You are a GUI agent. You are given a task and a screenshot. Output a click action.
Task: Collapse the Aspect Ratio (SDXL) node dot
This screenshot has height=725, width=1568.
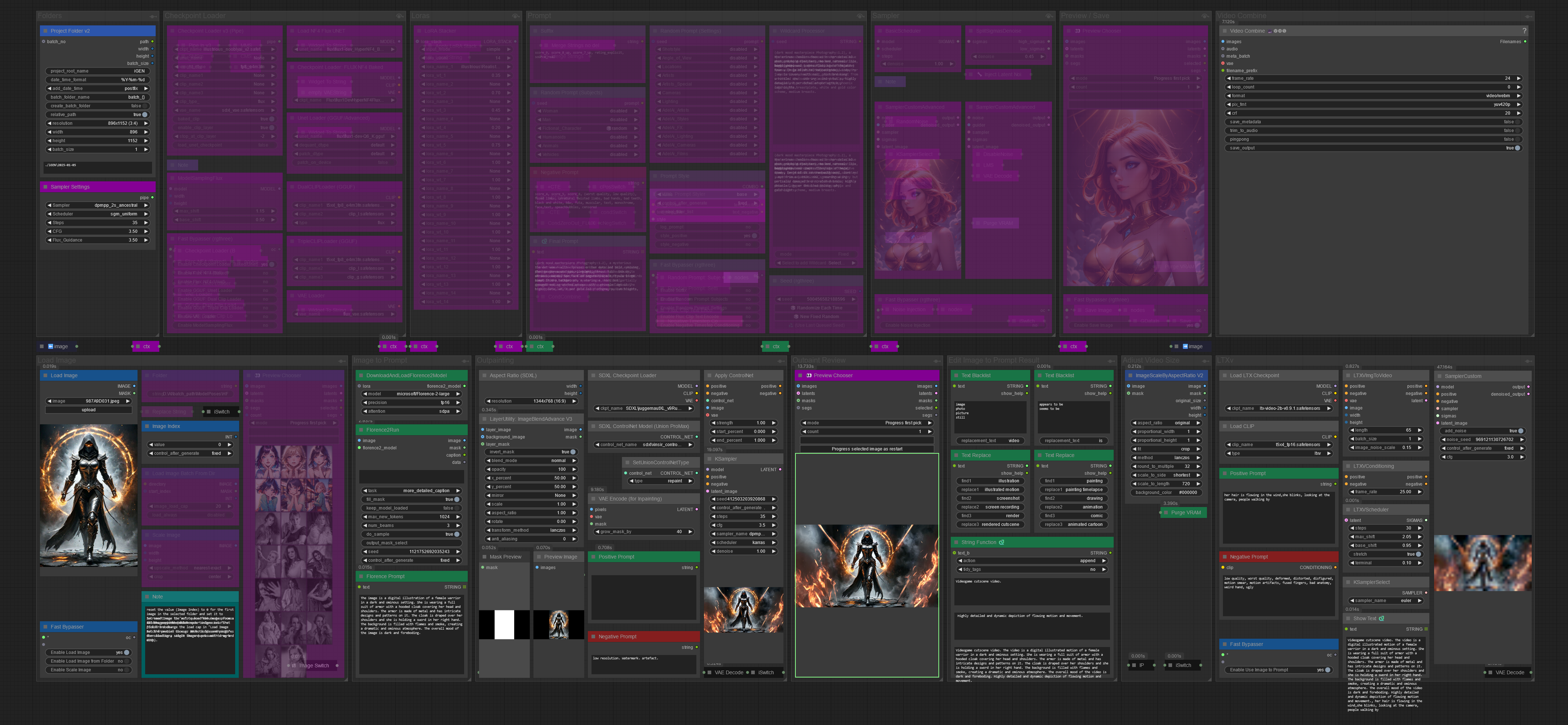click(484, 376)
